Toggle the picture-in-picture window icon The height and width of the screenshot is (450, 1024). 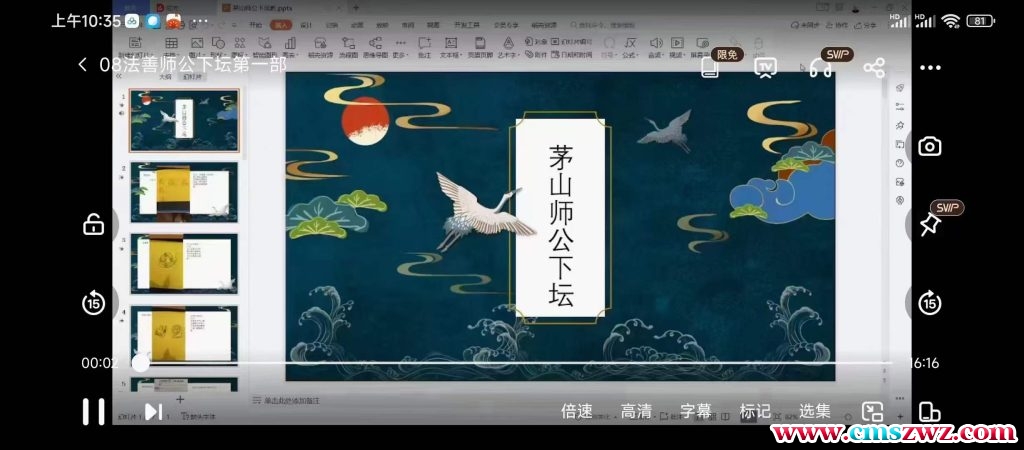pos(873,412)
